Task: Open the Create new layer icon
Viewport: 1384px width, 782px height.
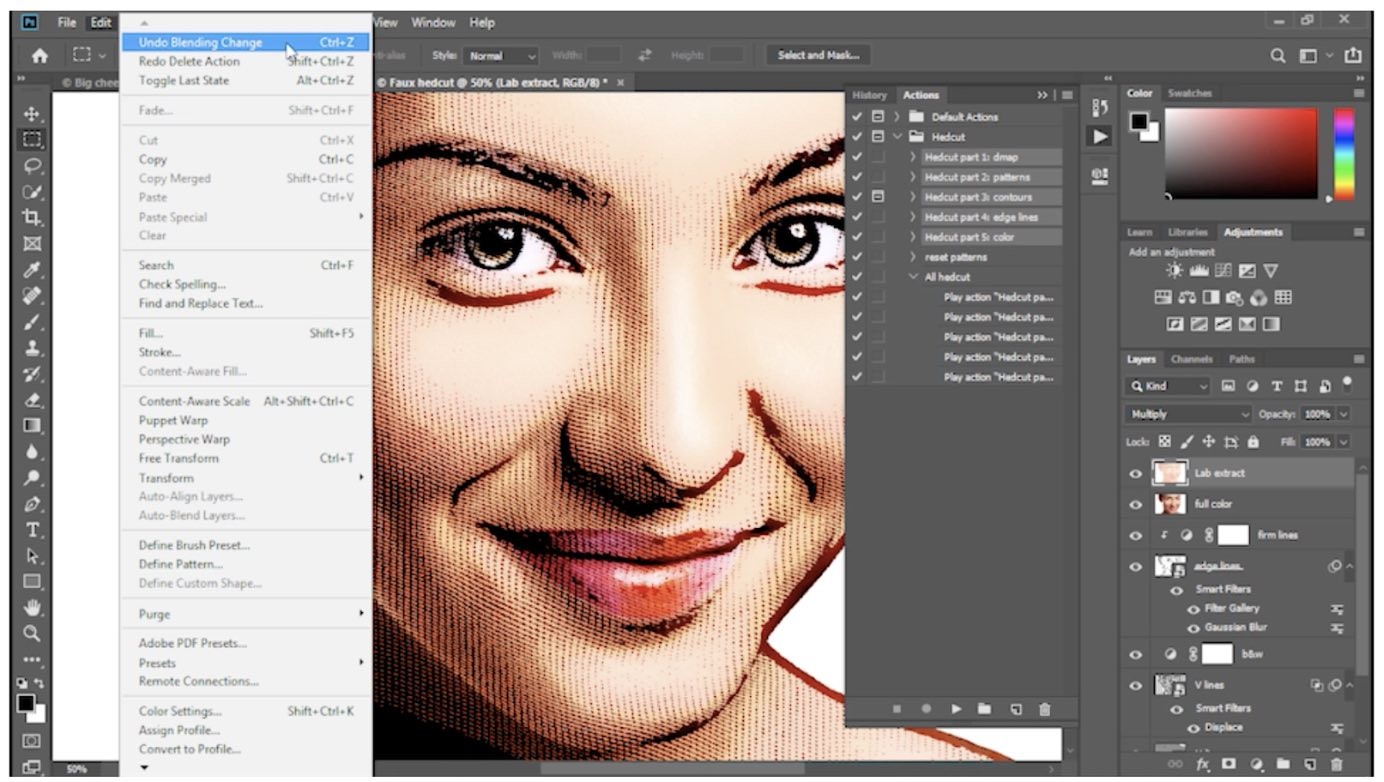Action: pos(1312,764)
